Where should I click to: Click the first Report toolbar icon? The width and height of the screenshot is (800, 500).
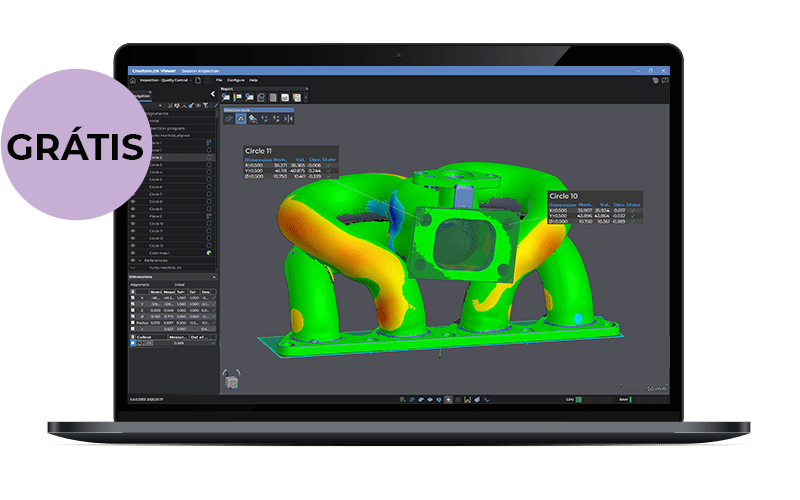pos(228,97)
